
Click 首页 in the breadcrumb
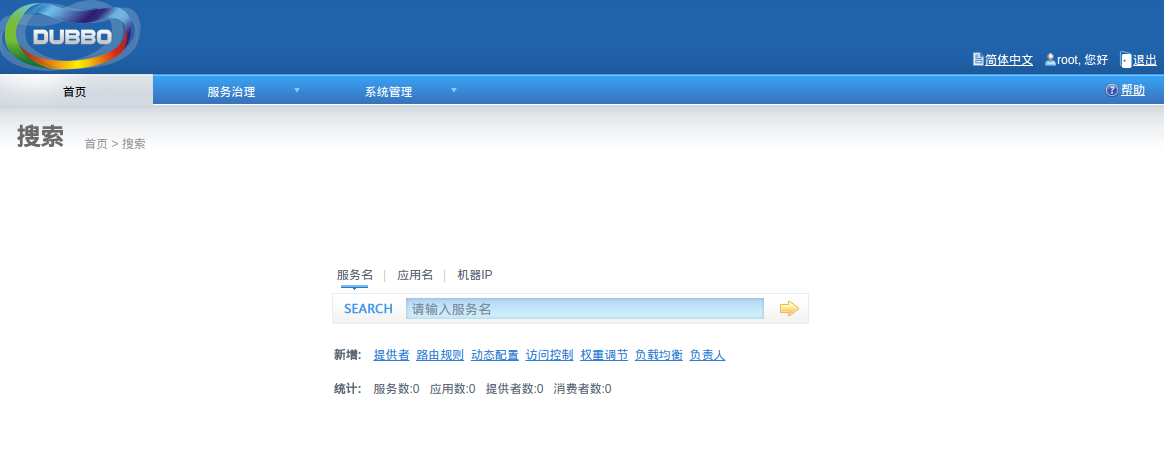[96, 144]
